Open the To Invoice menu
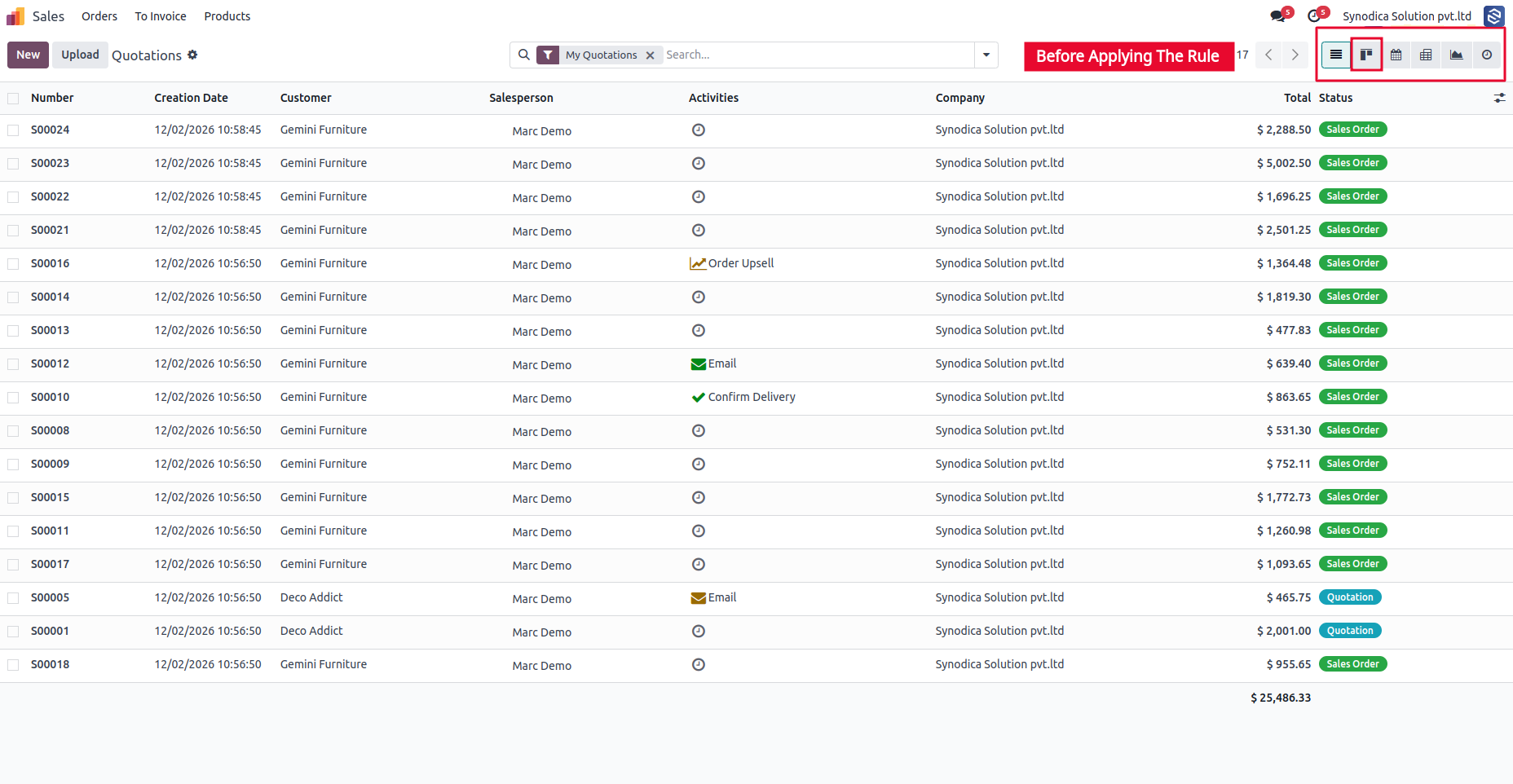This screenshot has width=1513, height=784. (161, 16)
